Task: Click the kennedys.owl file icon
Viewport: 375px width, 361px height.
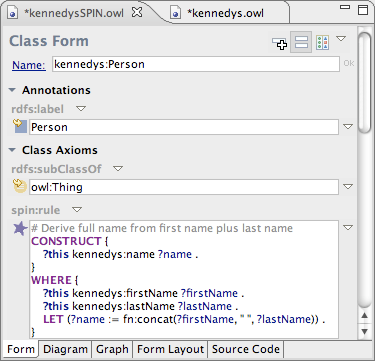Action: pyautogui.click(x=175, y=13)
